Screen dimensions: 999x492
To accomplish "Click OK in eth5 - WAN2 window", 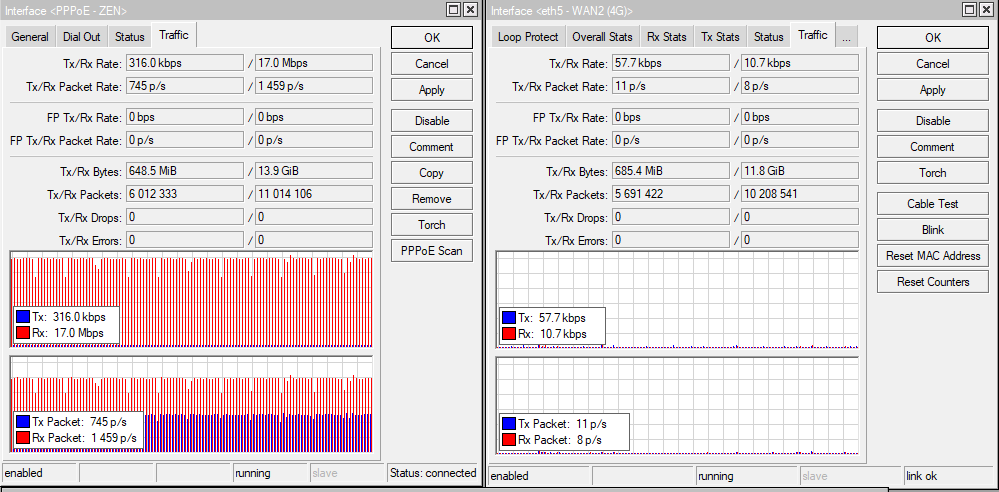I will [x=933, y=38].
